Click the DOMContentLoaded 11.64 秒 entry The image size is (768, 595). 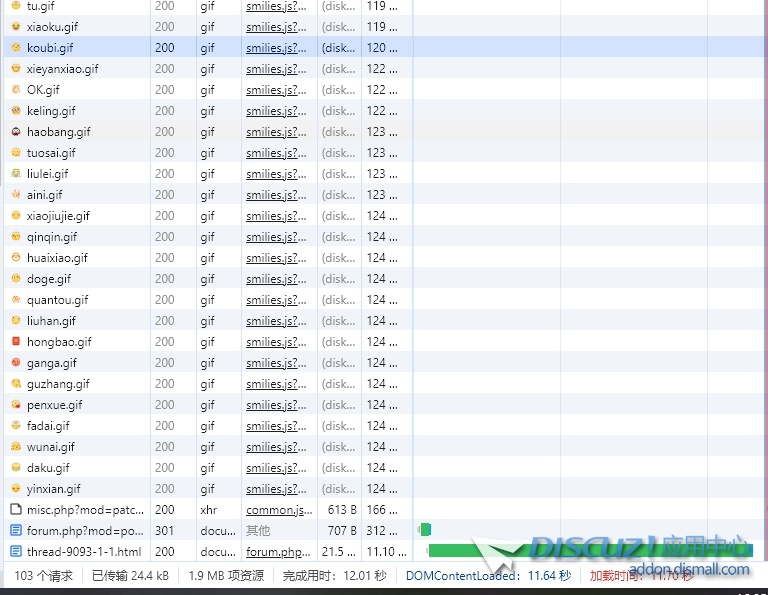488,576
